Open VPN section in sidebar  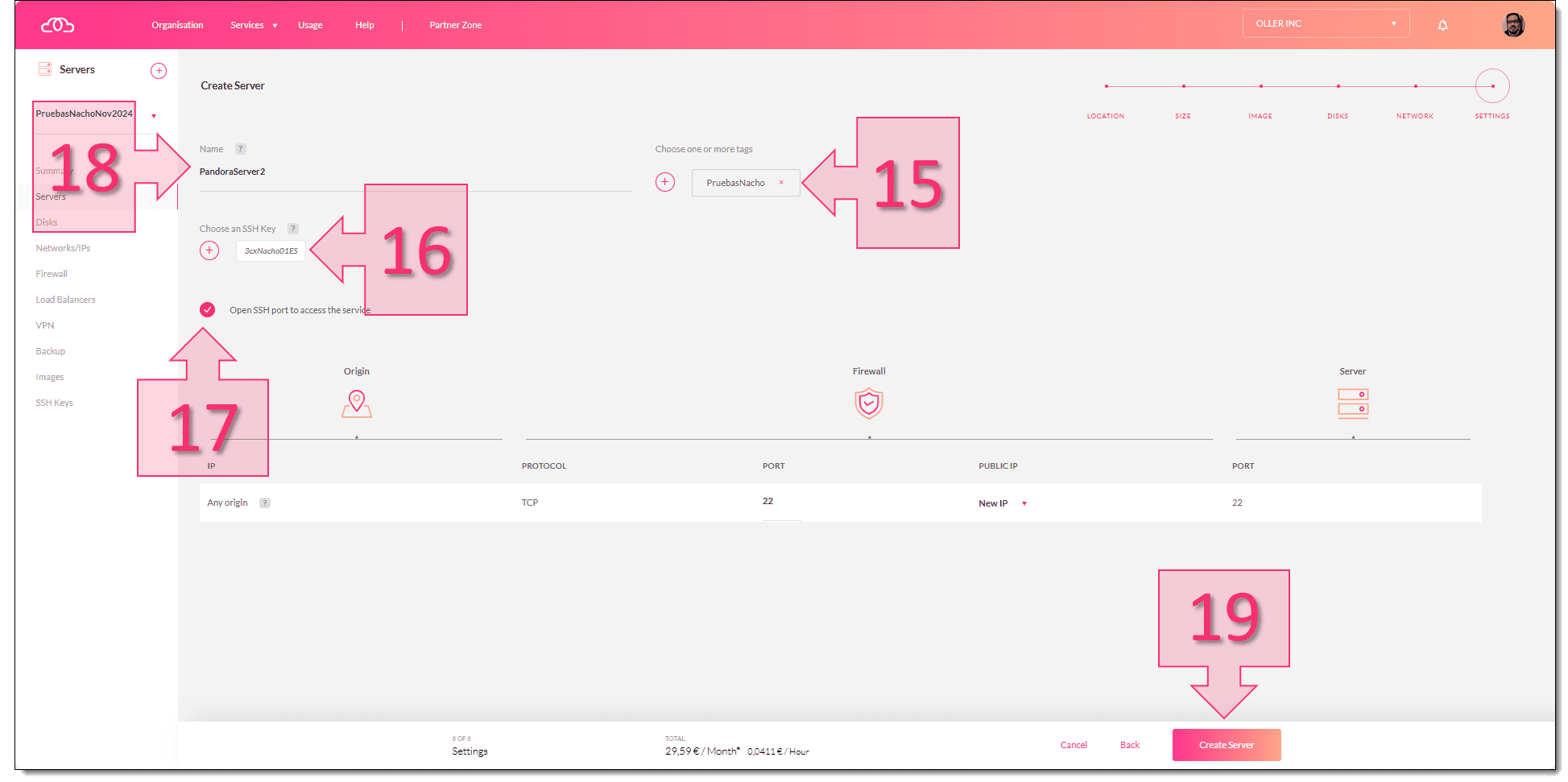point(45,325)
